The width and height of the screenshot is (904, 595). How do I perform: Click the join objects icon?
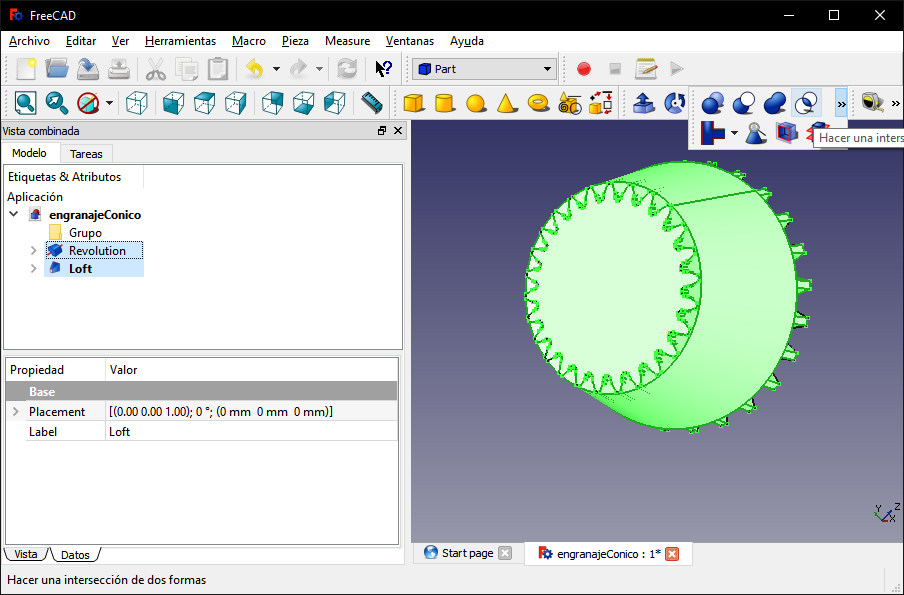[x=713, y=133]
